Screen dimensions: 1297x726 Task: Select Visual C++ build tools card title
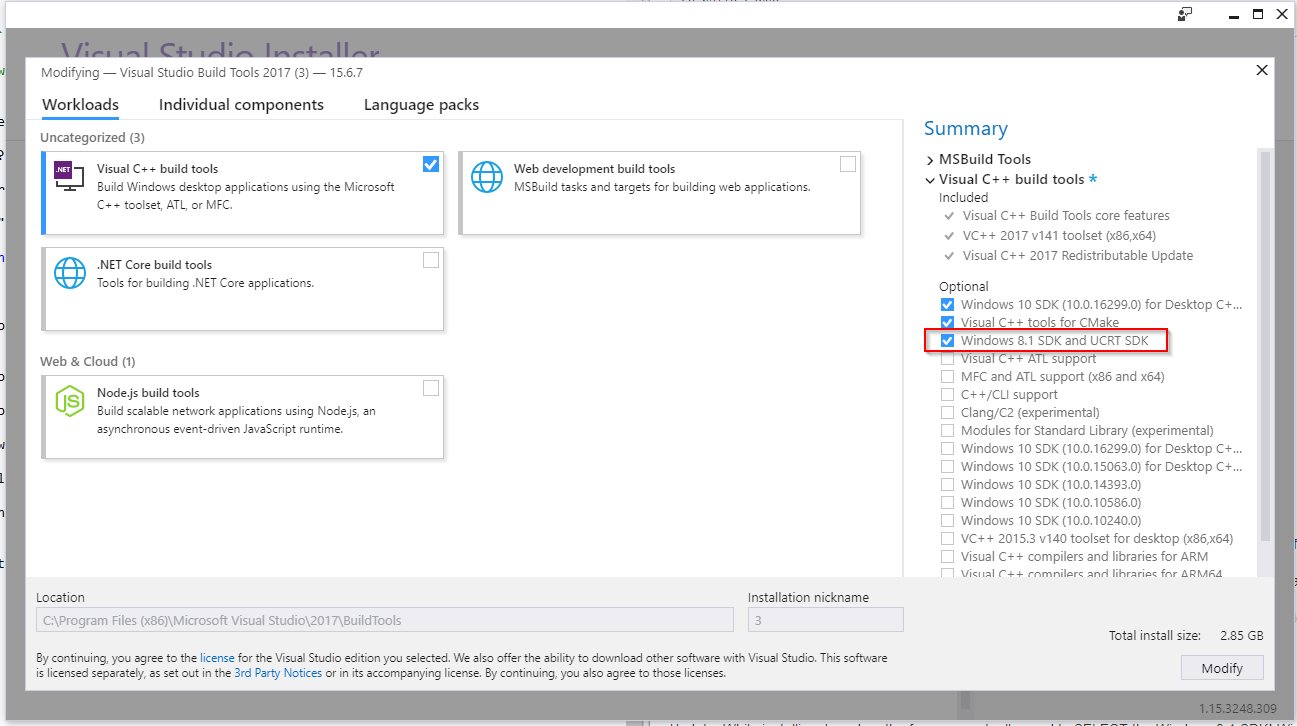[x=157, y=169]
